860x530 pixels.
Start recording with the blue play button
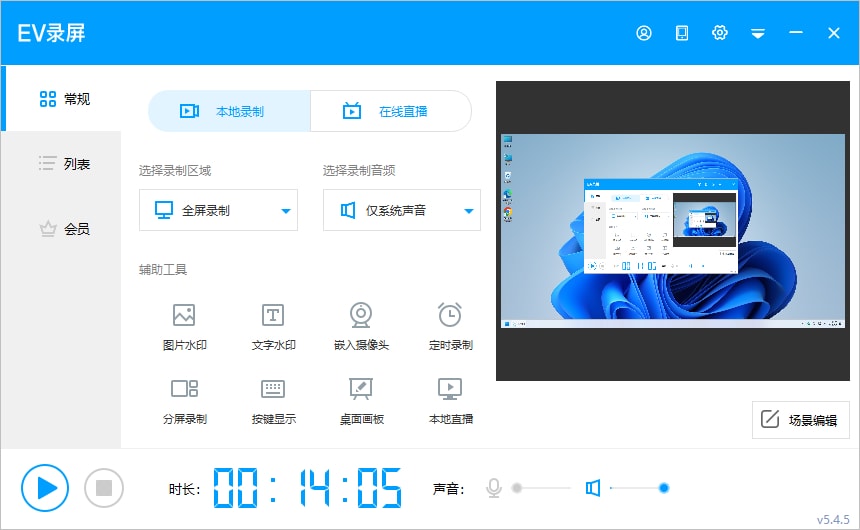45,488
